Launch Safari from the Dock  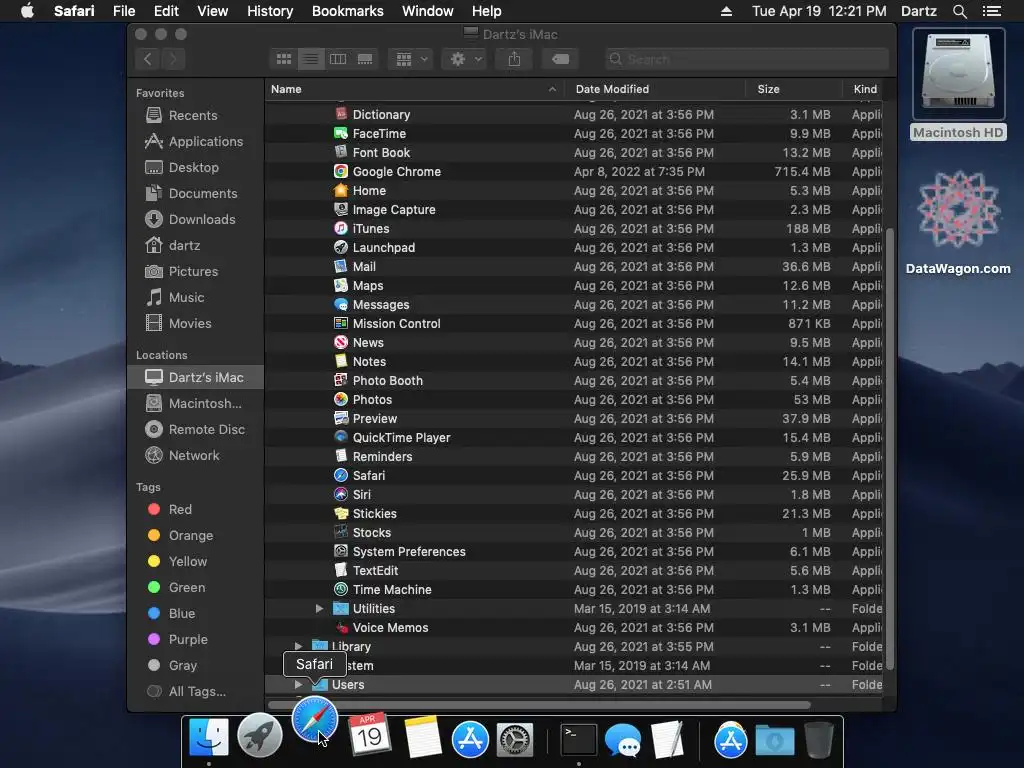point(315,720)
